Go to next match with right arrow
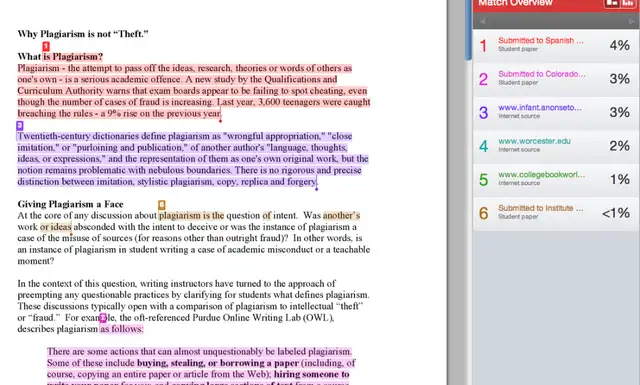Screen dimensions: 640x385 [632, 21]
